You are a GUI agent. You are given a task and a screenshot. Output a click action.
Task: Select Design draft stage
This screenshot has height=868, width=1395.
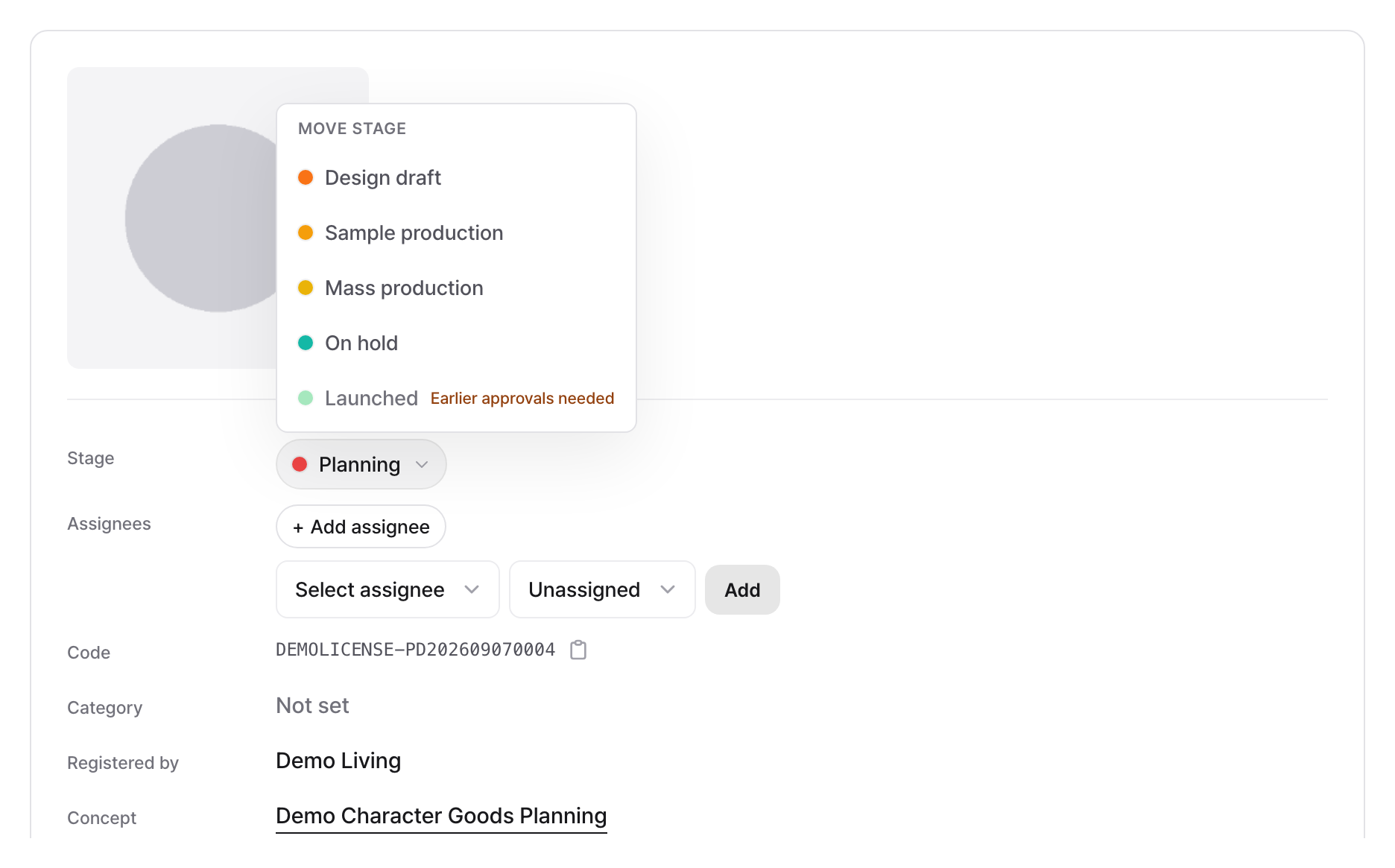click(x=456, y=177)
